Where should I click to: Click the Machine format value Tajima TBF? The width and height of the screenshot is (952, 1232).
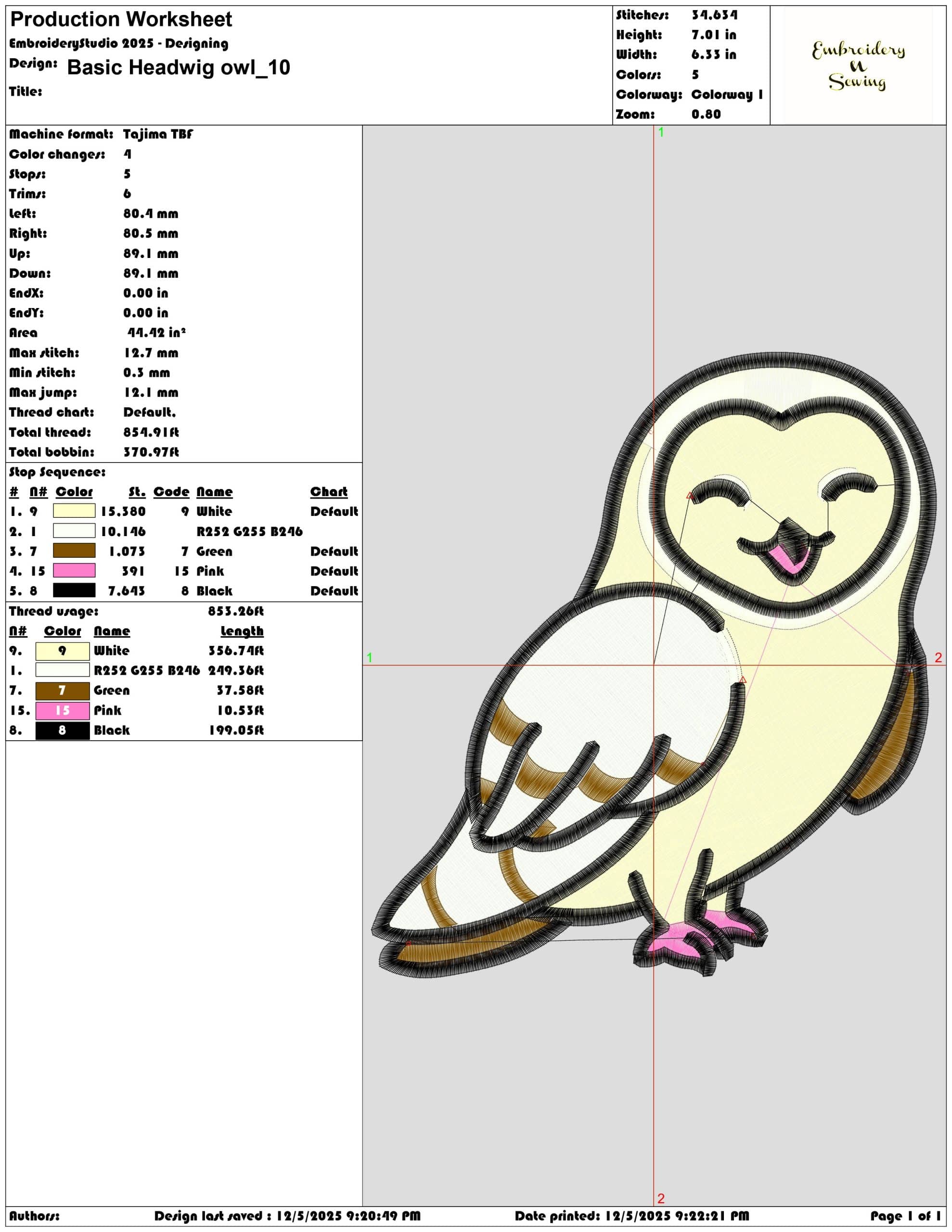(x=158, y=134)
